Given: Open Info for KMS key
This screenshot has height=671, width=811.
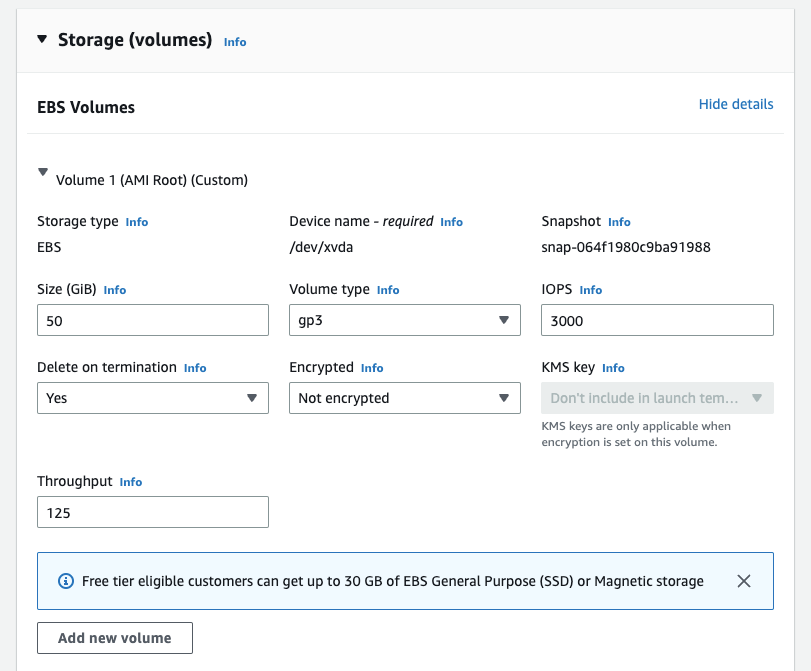Looking at the screenshot, I should (613, 368).
